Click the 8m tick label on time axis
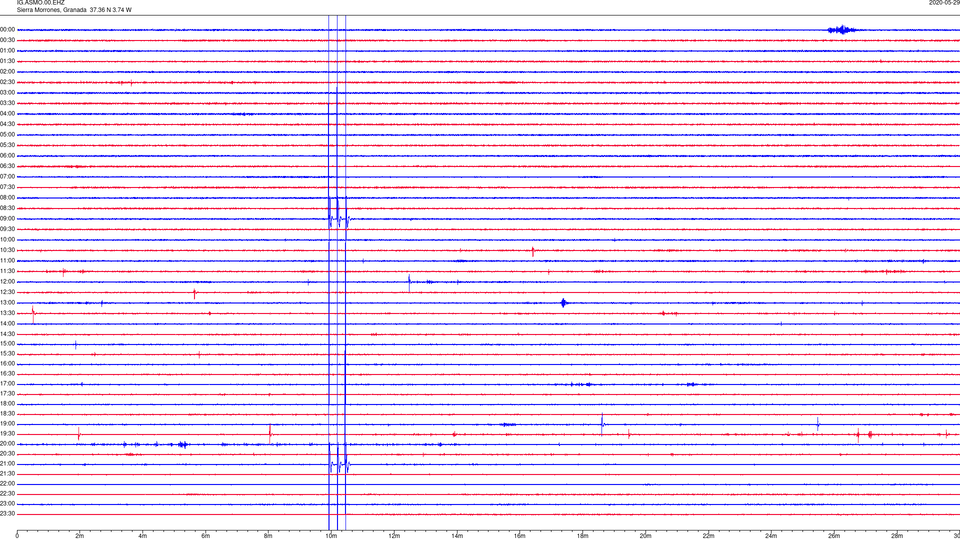Image resolution: width=960 pixels, height=540 pixels. [268, 536]
